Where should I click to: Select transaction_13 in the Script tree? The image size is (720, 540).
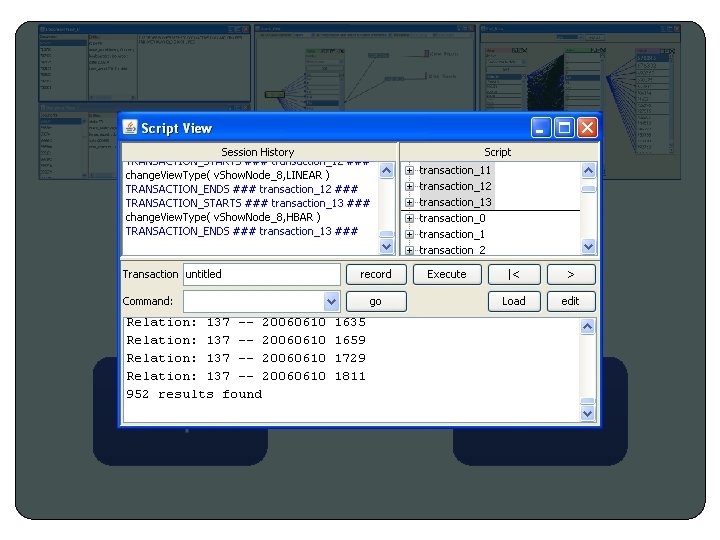pyautogui.click(x=456, y=202)
